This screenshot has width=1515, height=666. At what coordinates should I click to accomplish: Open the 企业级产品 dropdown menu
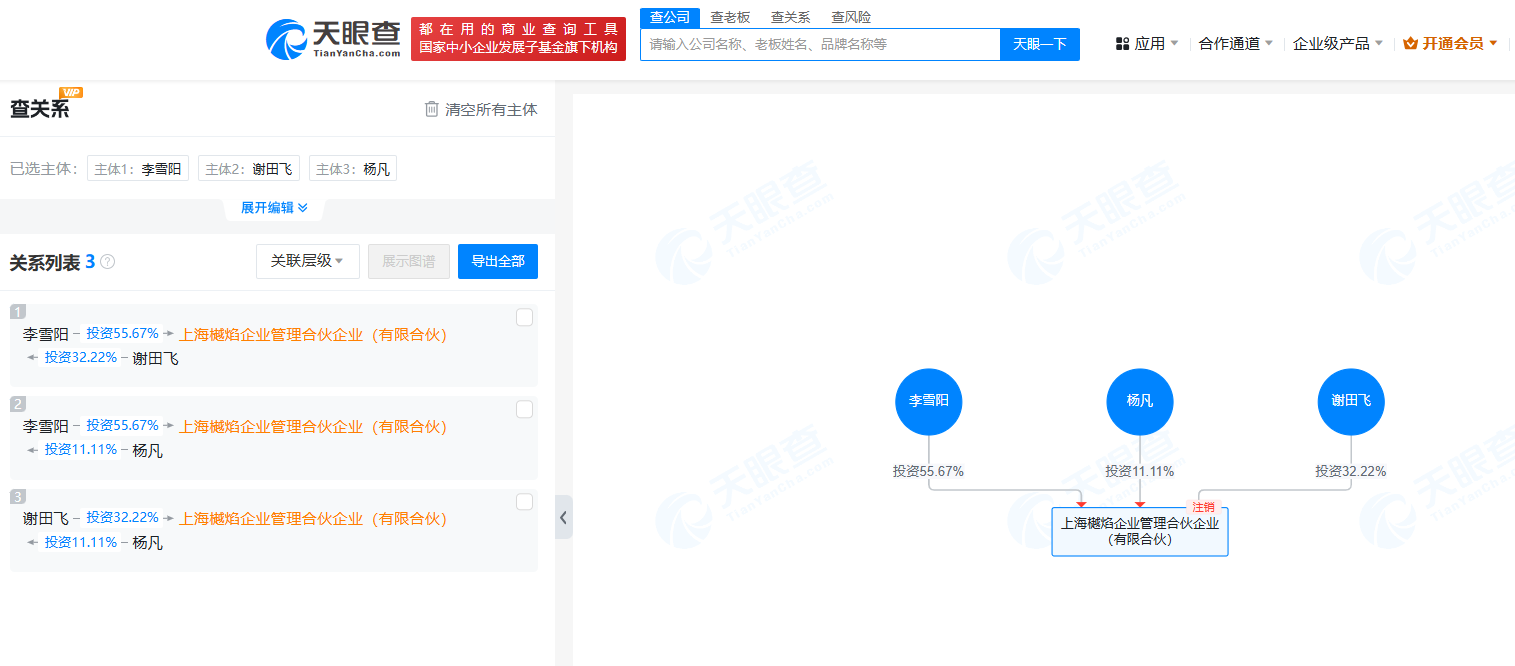point(1337,44)
